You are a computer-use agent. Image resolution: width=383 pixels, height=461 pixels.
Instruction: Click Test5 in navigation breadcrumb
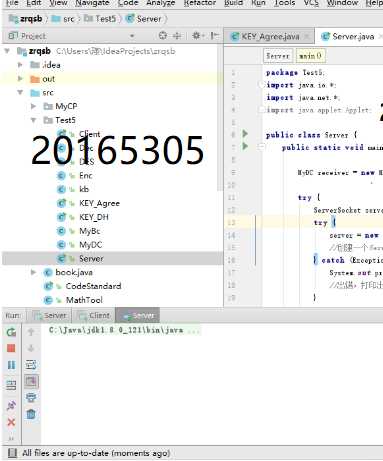point(100,19)
